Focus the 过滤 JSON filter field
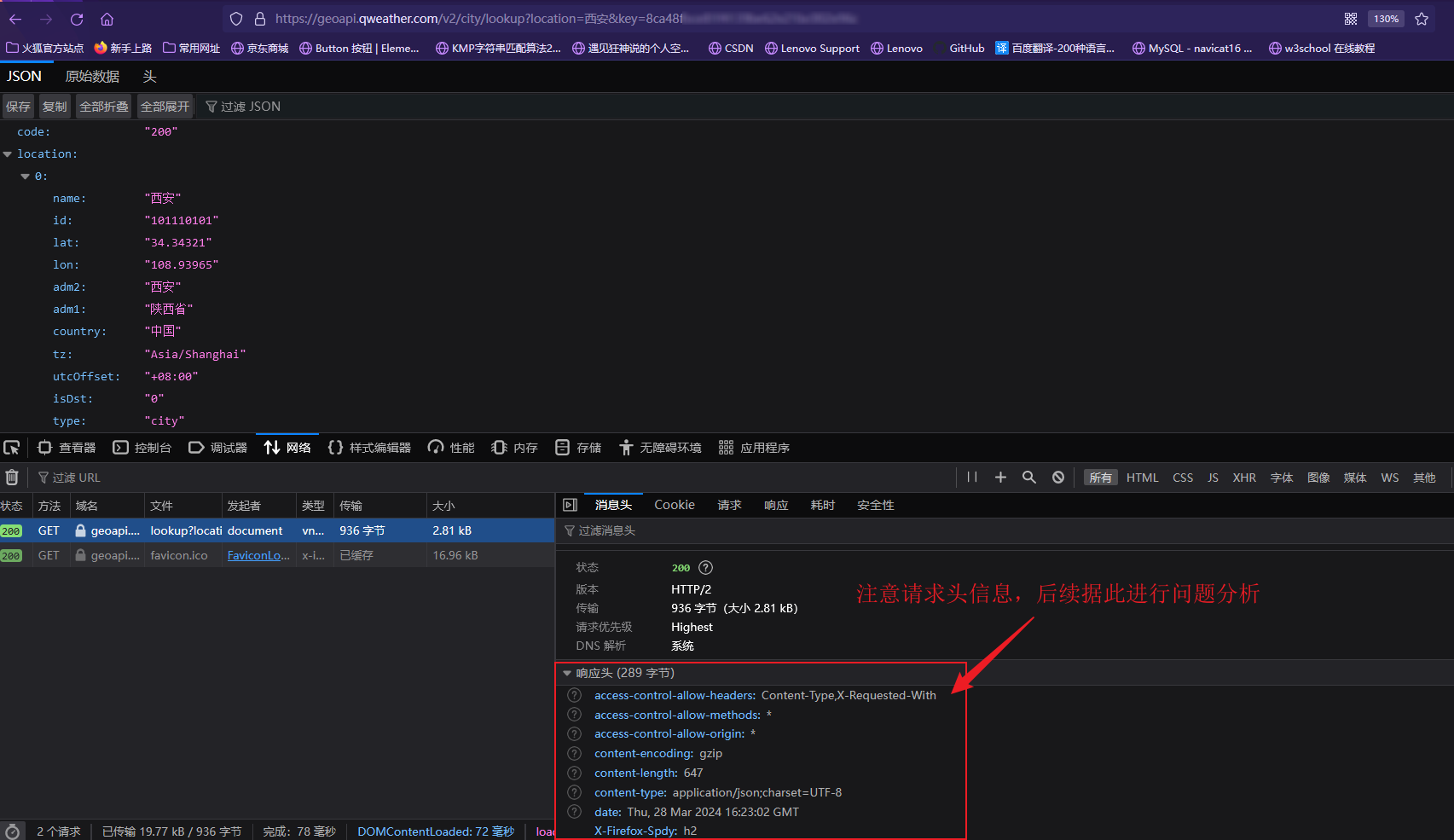This screenshot has width=1454, height=840. point(251,107)
